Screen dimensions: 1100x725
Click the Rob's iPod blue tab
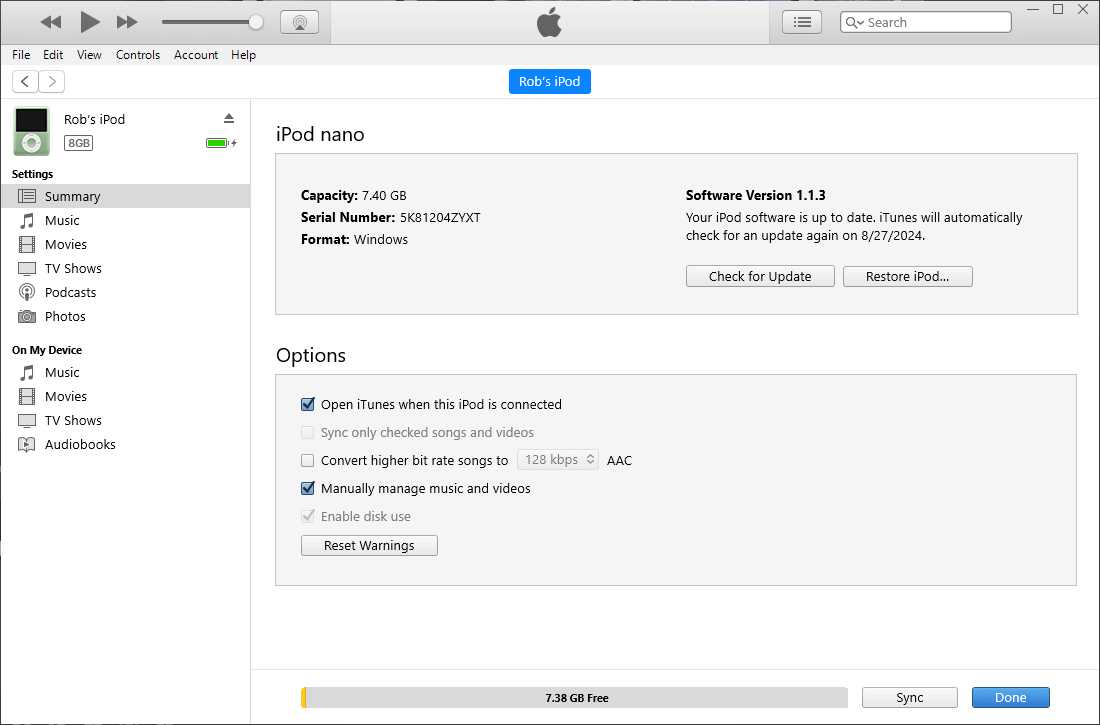(x=549, y=81)
